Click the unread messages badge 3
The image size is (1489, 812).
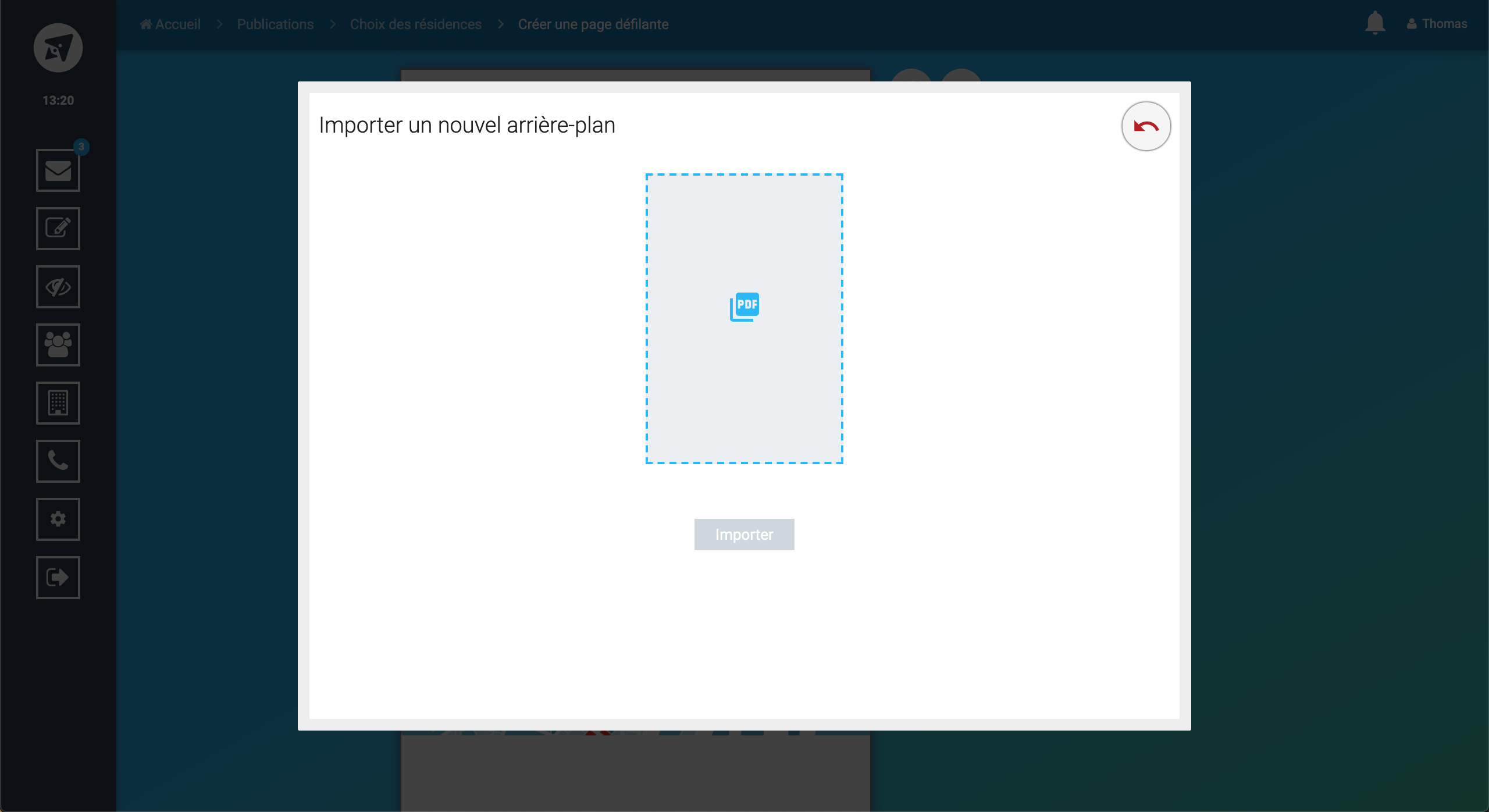[81, 147]
